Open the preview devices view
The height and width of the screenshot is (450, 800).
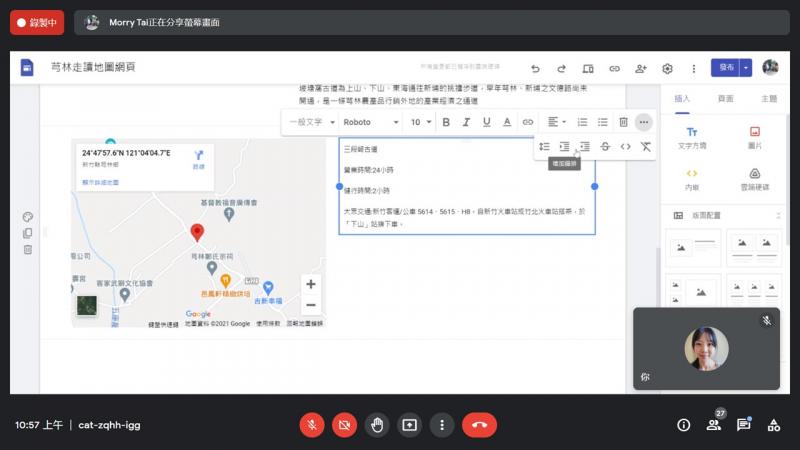pyautogui.click(x=588, y=68)
